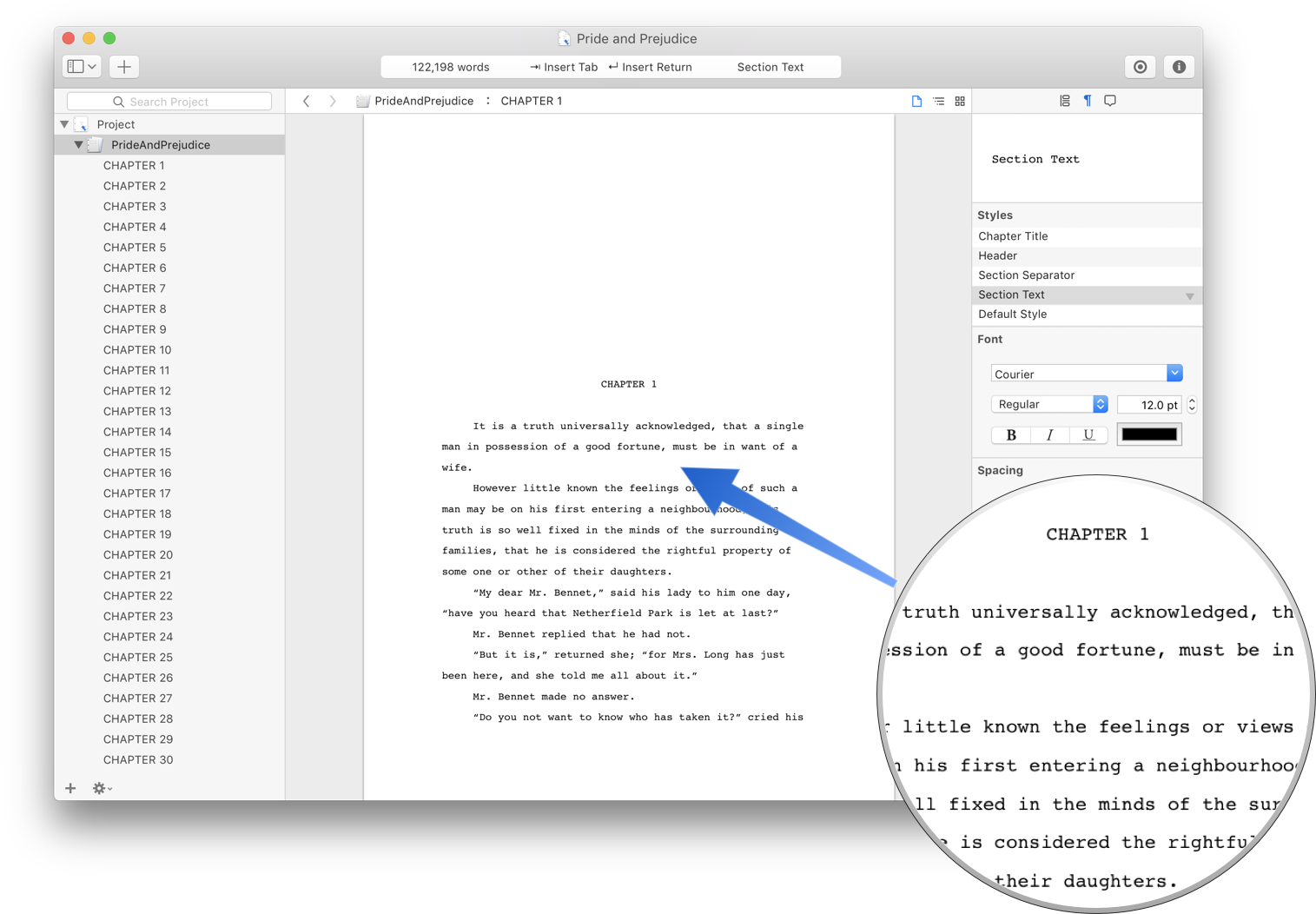Select the Header style
The height and width of the screenshot is (914, 1316).
tap(1088, 255)
